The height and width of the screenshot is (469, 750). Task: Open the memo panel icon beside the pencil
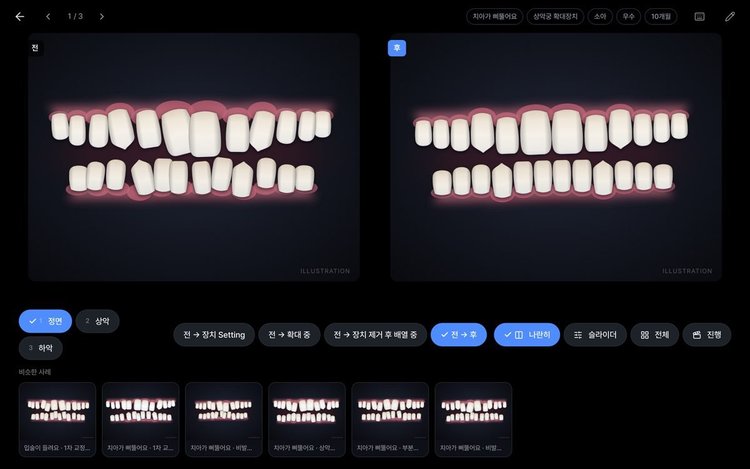tap(699, 17)
